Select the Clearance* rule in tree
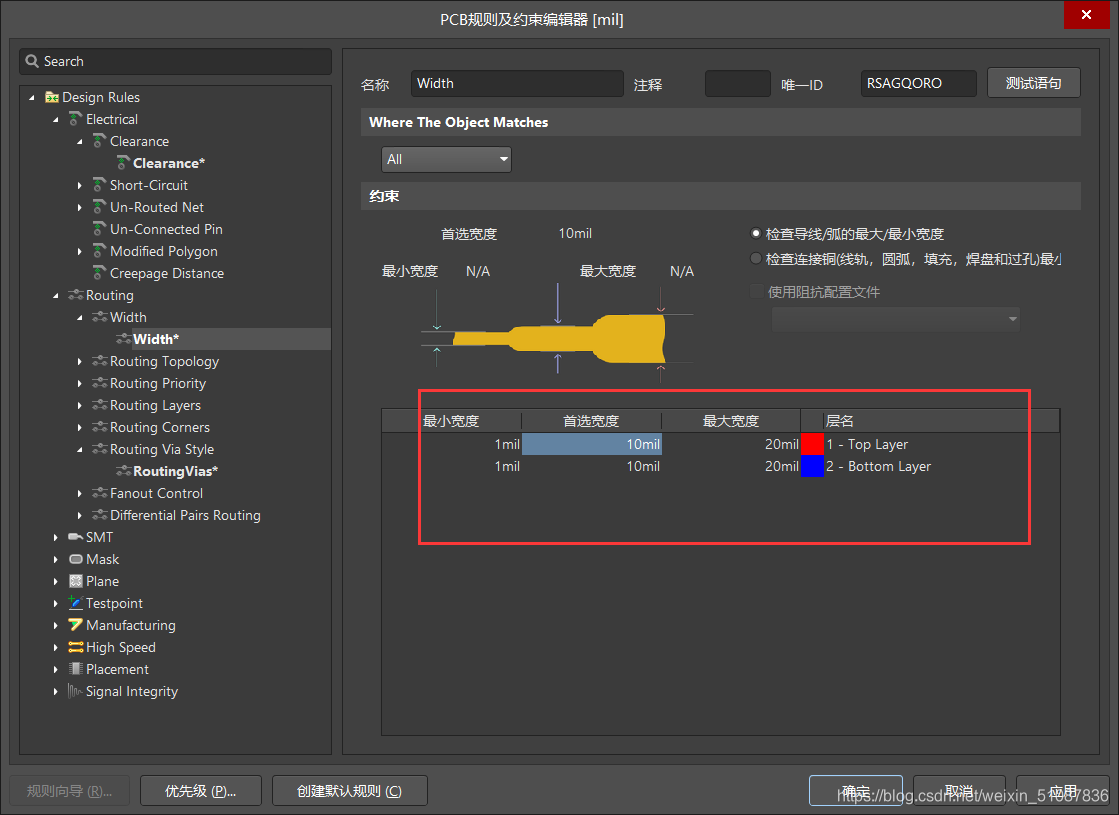 168,163
